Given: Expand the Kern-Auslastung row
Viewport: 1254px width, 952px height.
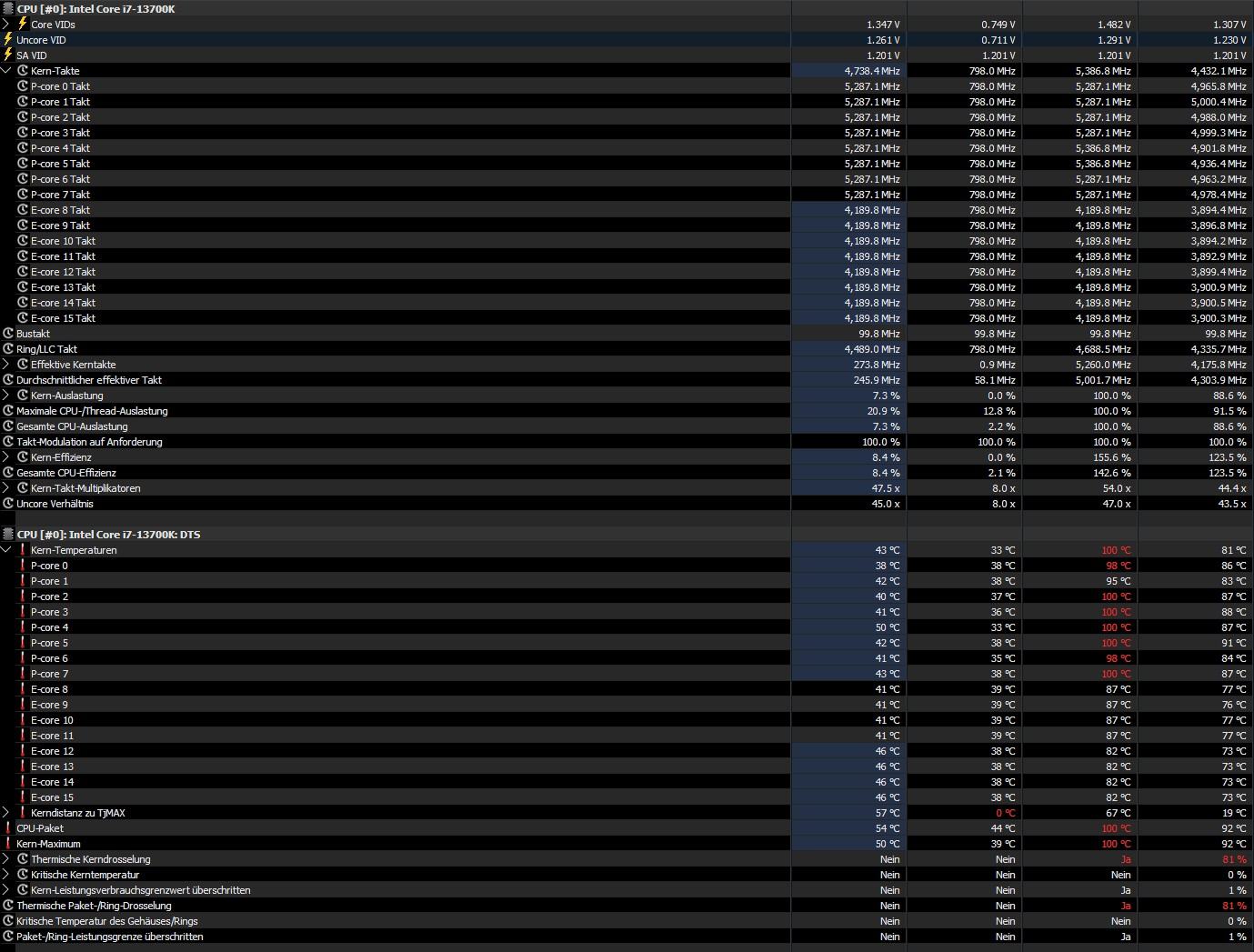Looking at the screenshot, I should 6,396.
